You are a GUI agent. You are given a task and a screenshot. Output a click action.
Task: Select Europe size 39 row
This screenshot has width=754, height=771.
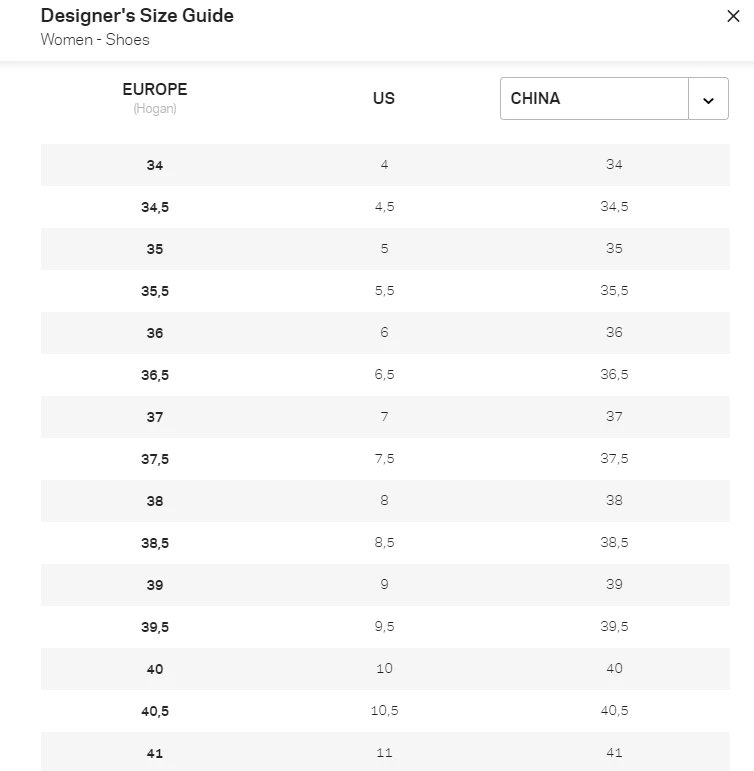click(x=155, y=585)
